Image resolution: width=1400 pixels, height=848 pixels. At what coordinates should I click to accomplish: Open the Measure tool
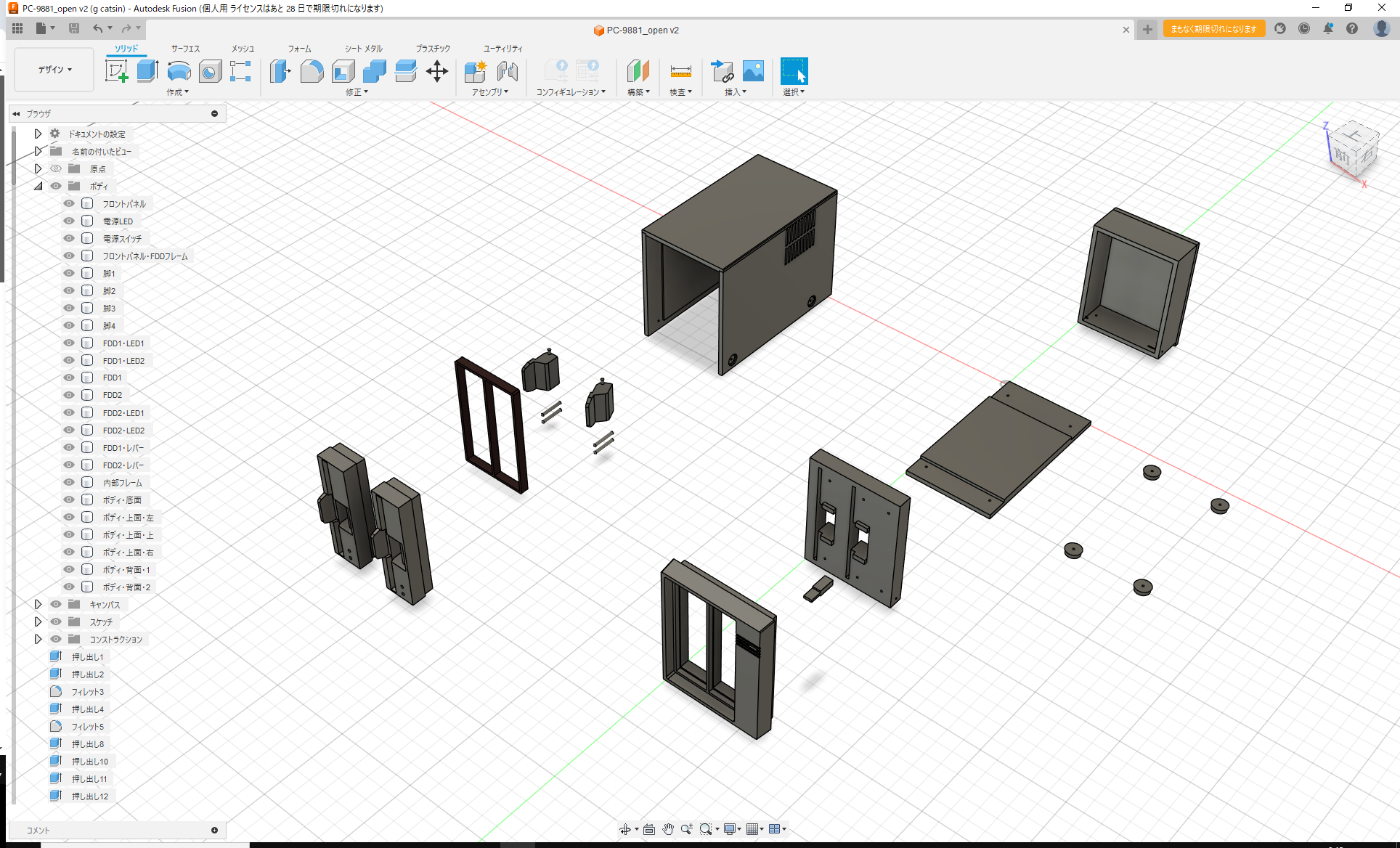(x=680, y=71)
